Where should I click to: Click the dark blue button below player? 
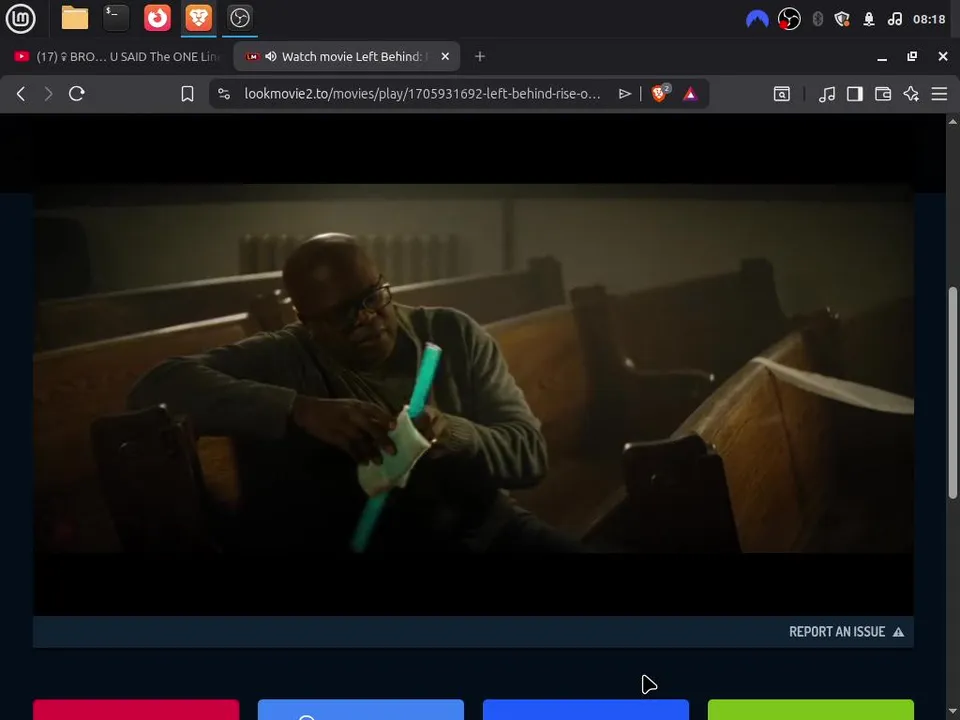[x=586, y=710]
